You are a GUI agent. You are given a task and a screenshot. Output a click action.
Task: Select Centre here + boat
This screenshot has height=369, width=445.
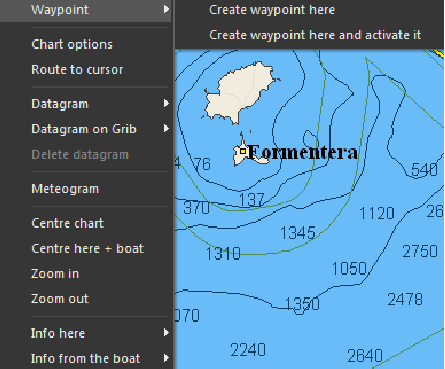[87, 249]
